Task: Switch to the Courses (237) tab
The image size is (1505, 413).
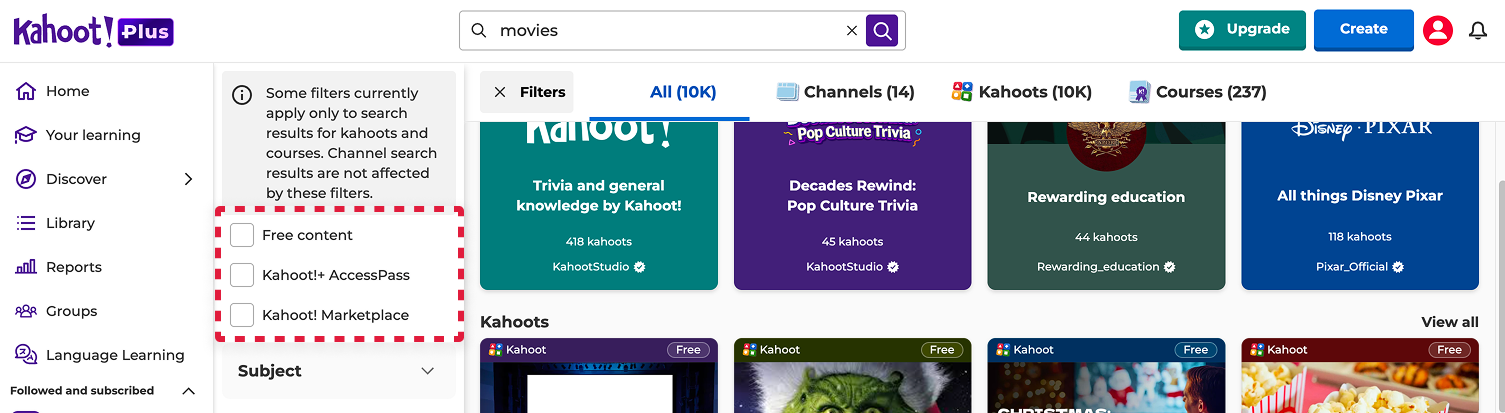Action: coord(1197,92)
